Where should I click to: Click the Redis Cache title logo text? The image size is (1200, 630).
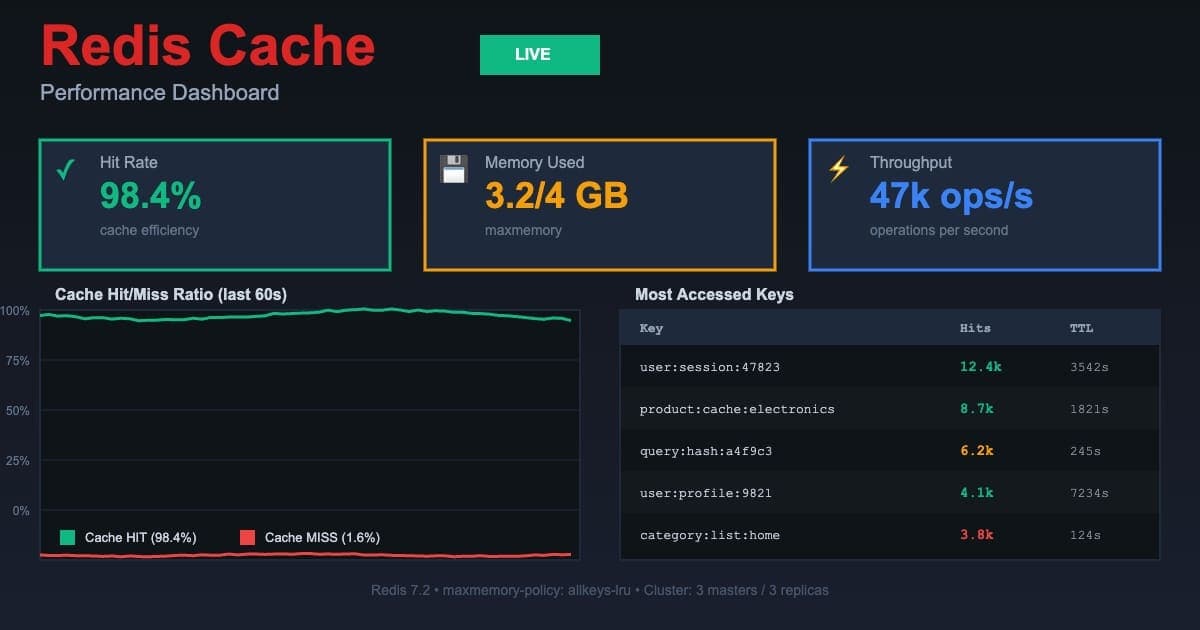[205, 46]
